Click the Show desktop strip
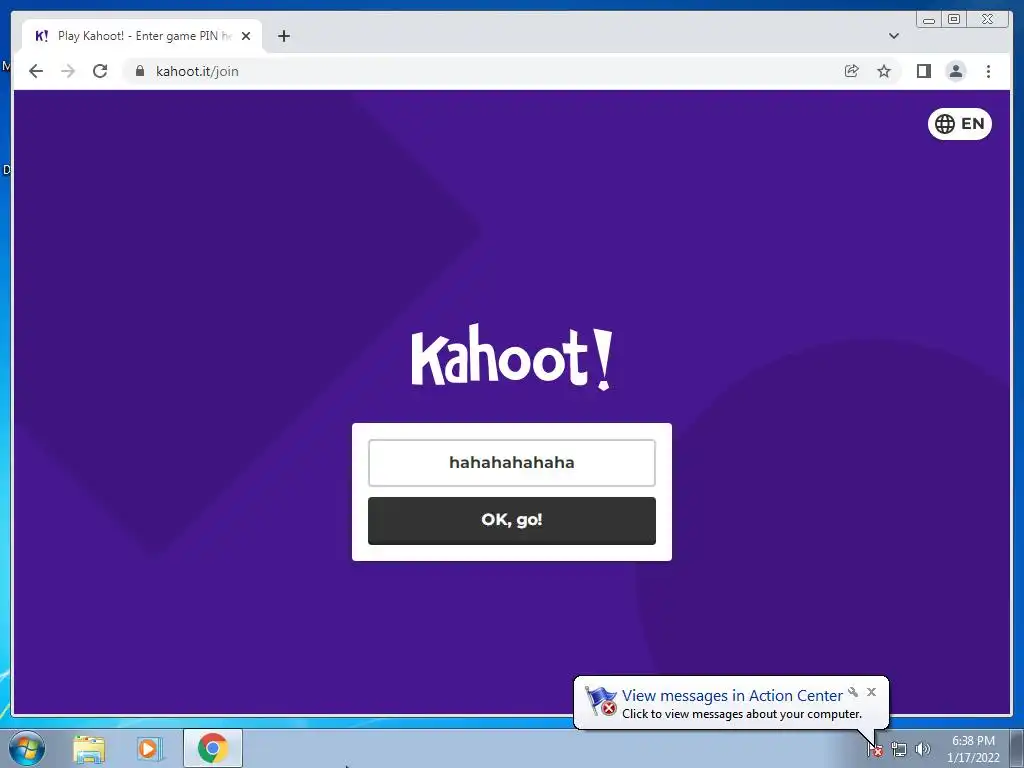 [1017, 748]
